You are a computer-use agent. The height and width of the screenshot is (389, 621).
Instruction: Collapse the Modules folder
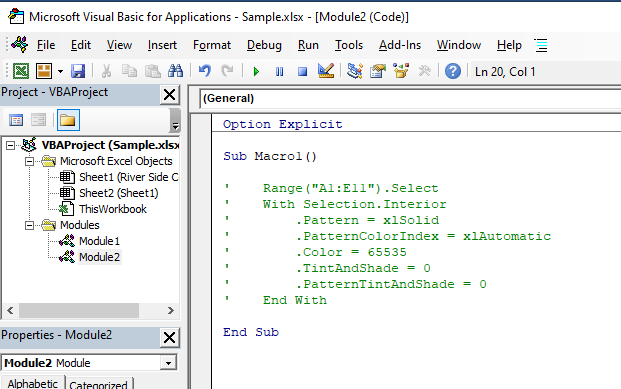point(29,225)
